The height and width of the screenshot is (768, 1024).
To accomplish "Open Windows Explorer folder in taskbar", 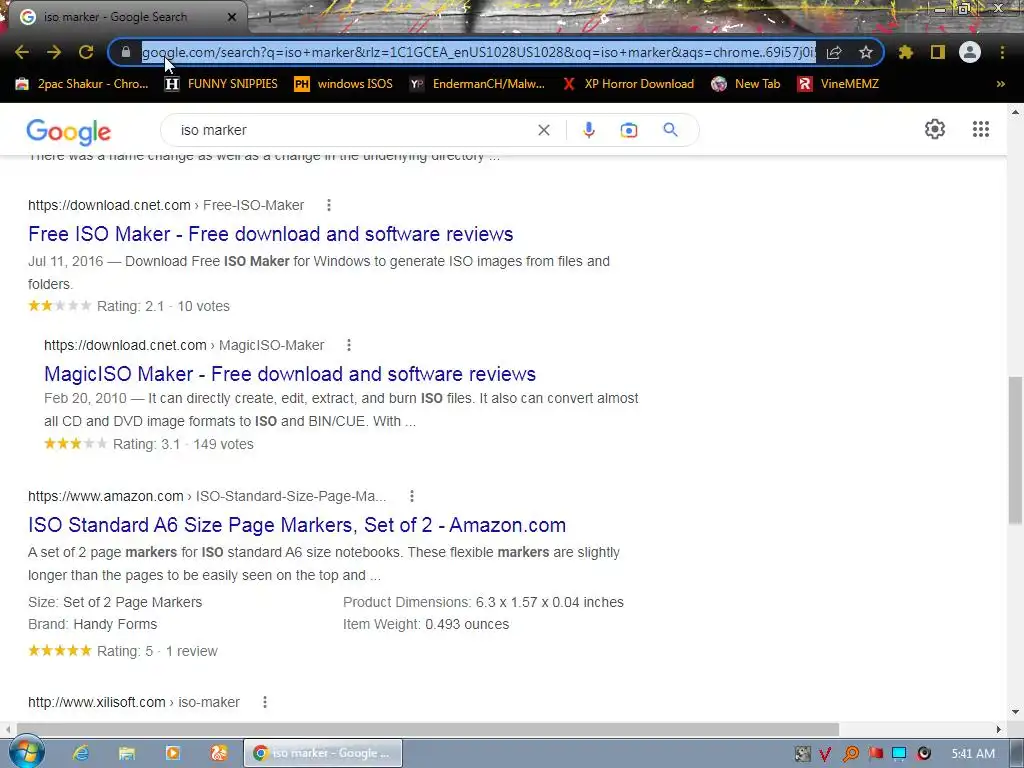I will [127, 753].
